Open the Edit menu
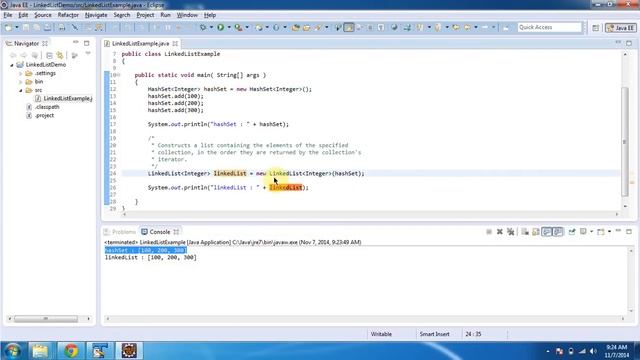The width and height of the screenshot is (640, 360). (23, 15)
